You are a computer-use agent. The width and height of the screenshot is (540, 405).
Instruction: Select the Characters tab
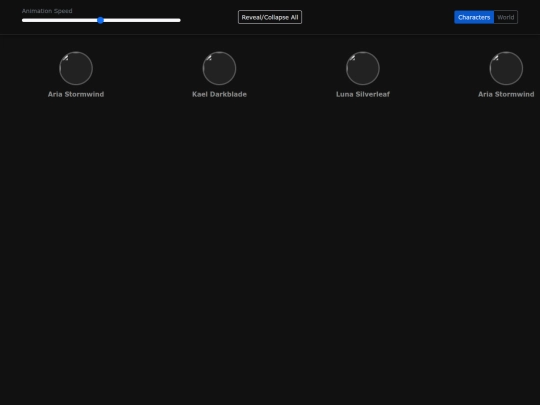(x=474, y=17)
